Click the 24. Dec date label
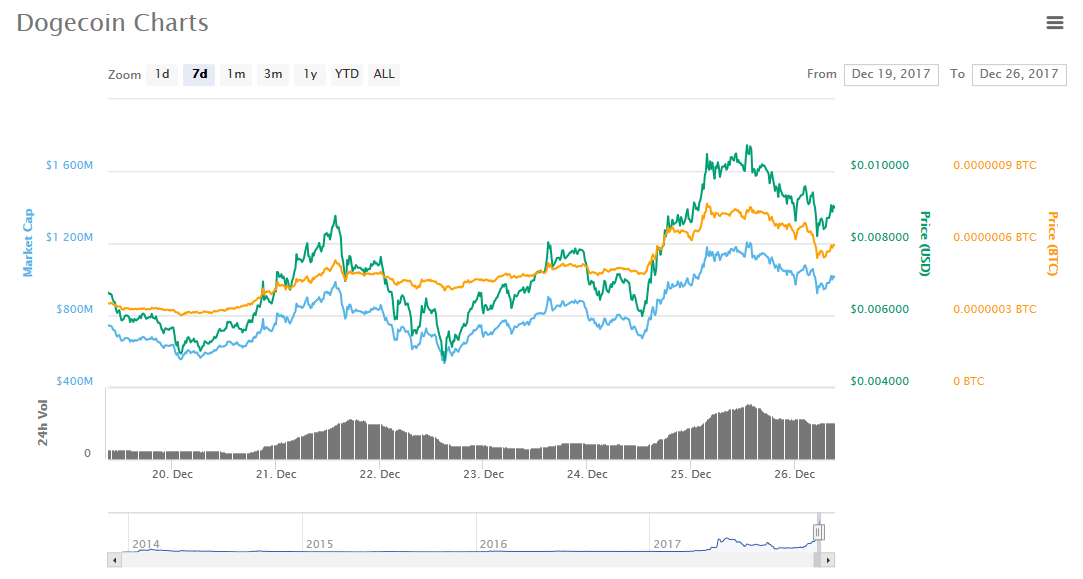The width and height of the screenshot is (1083, 579). point(587,474)
